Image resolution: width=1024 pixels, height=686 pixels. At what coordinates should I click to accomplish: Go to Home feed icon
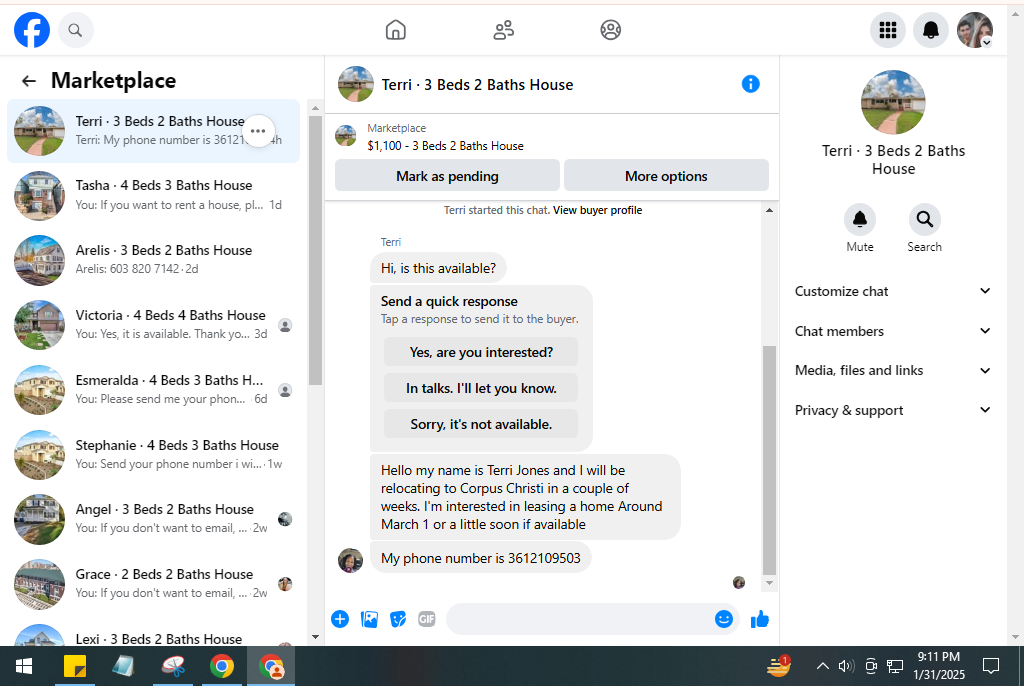(x=396, y=30)
